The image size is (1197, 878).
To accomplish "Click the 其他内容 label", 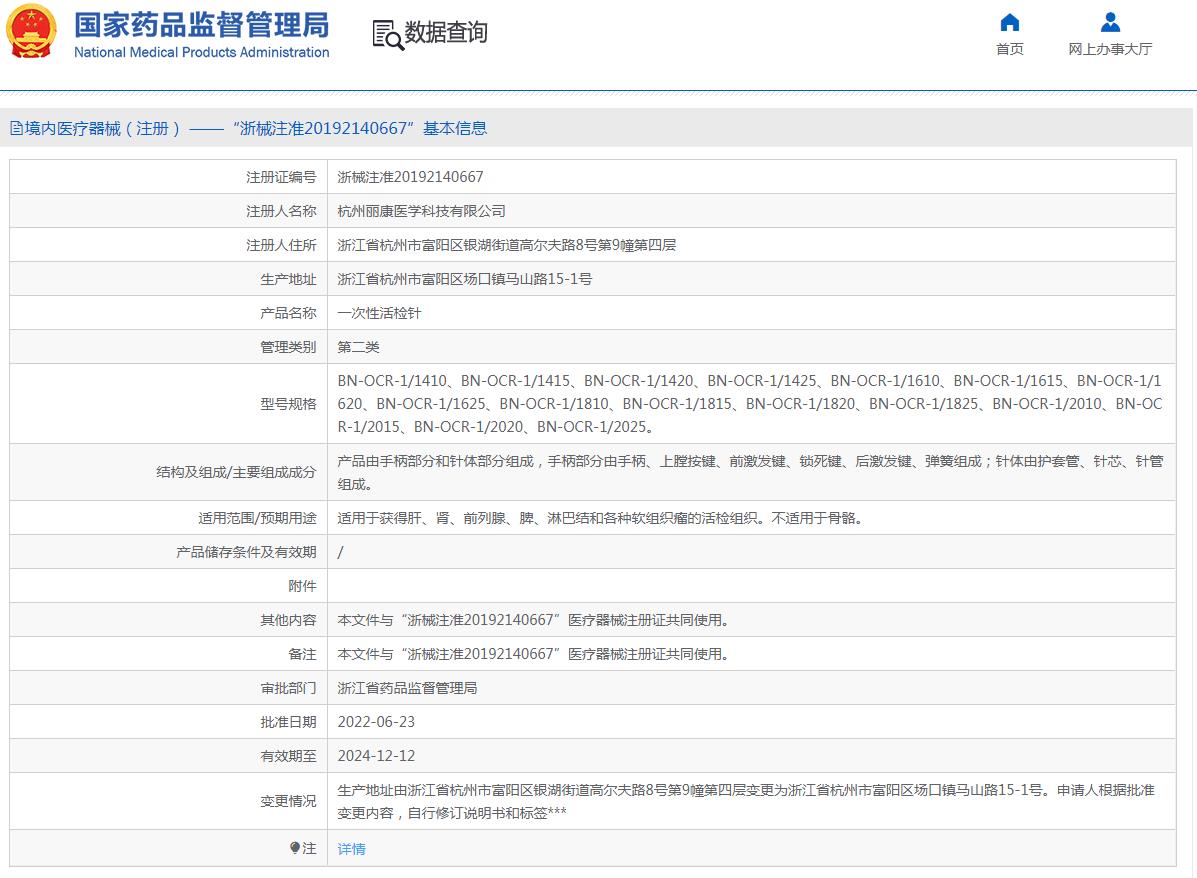I will click(288, 620).
